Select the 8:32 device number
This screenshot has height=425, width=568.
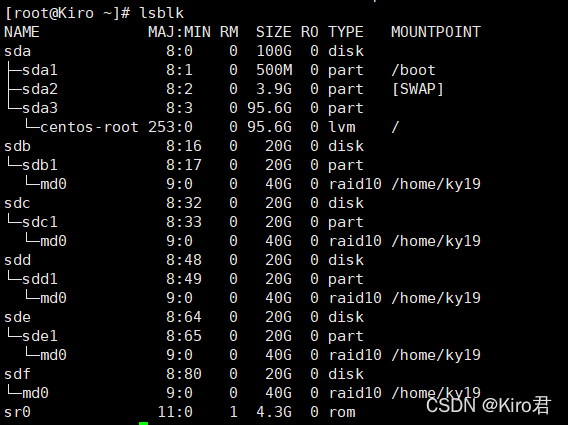click(184, 203)
